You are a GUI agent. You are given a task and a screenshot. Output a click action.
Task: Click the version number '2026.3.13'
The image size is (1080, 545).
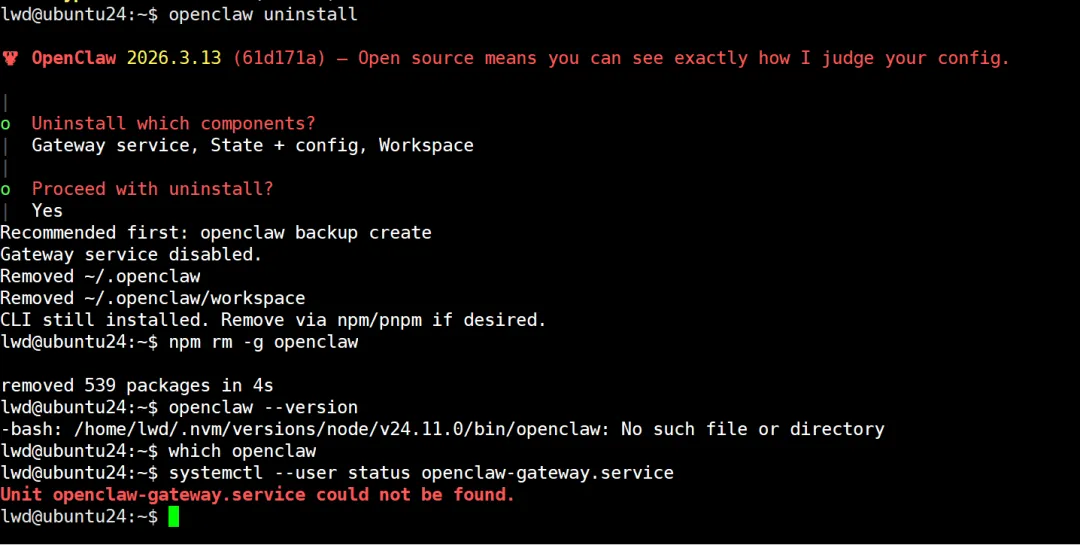(x=174, y=58)
